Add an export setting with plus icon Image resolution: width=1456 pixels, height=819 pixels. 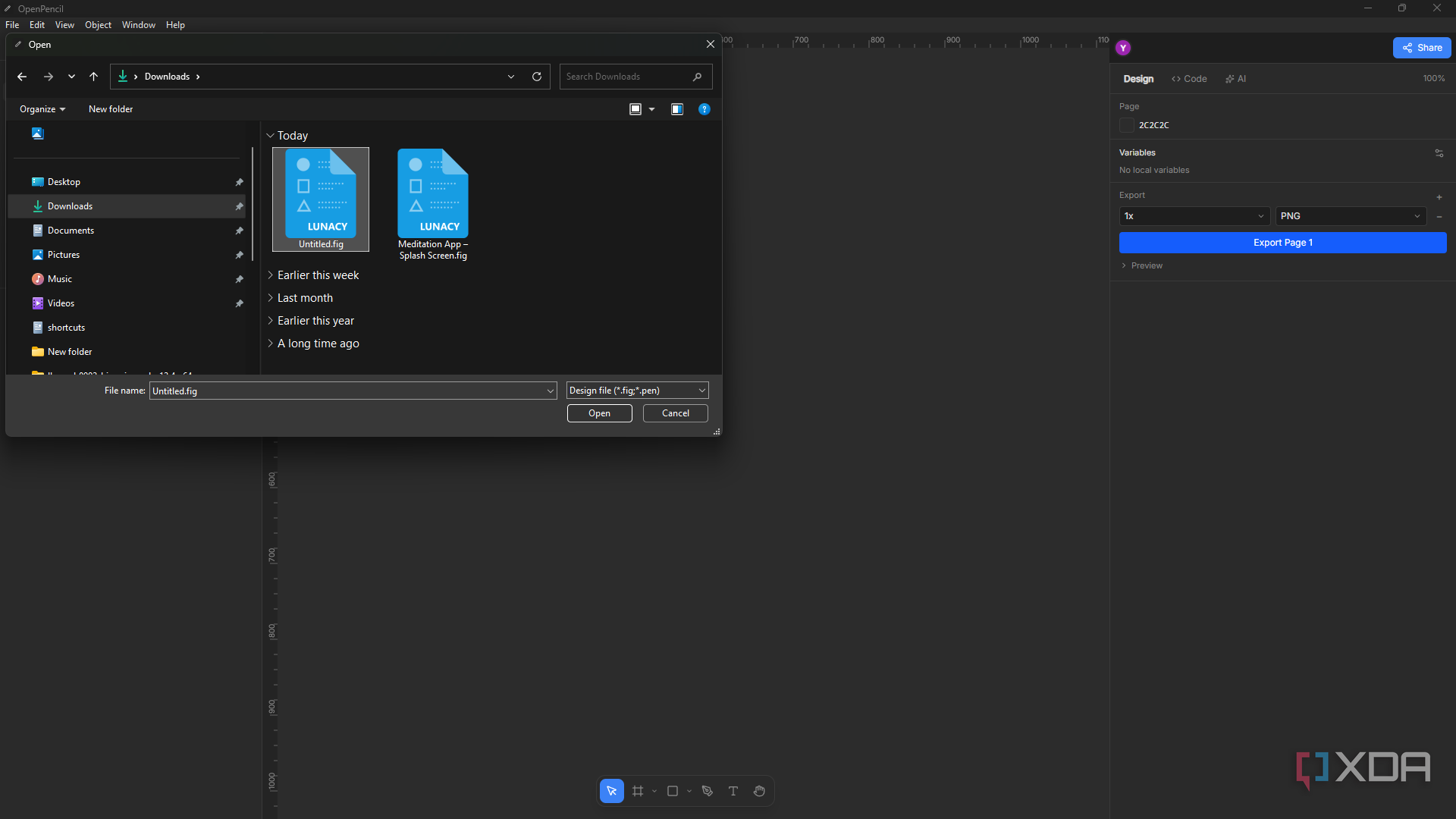click(x=1439, y=197)
